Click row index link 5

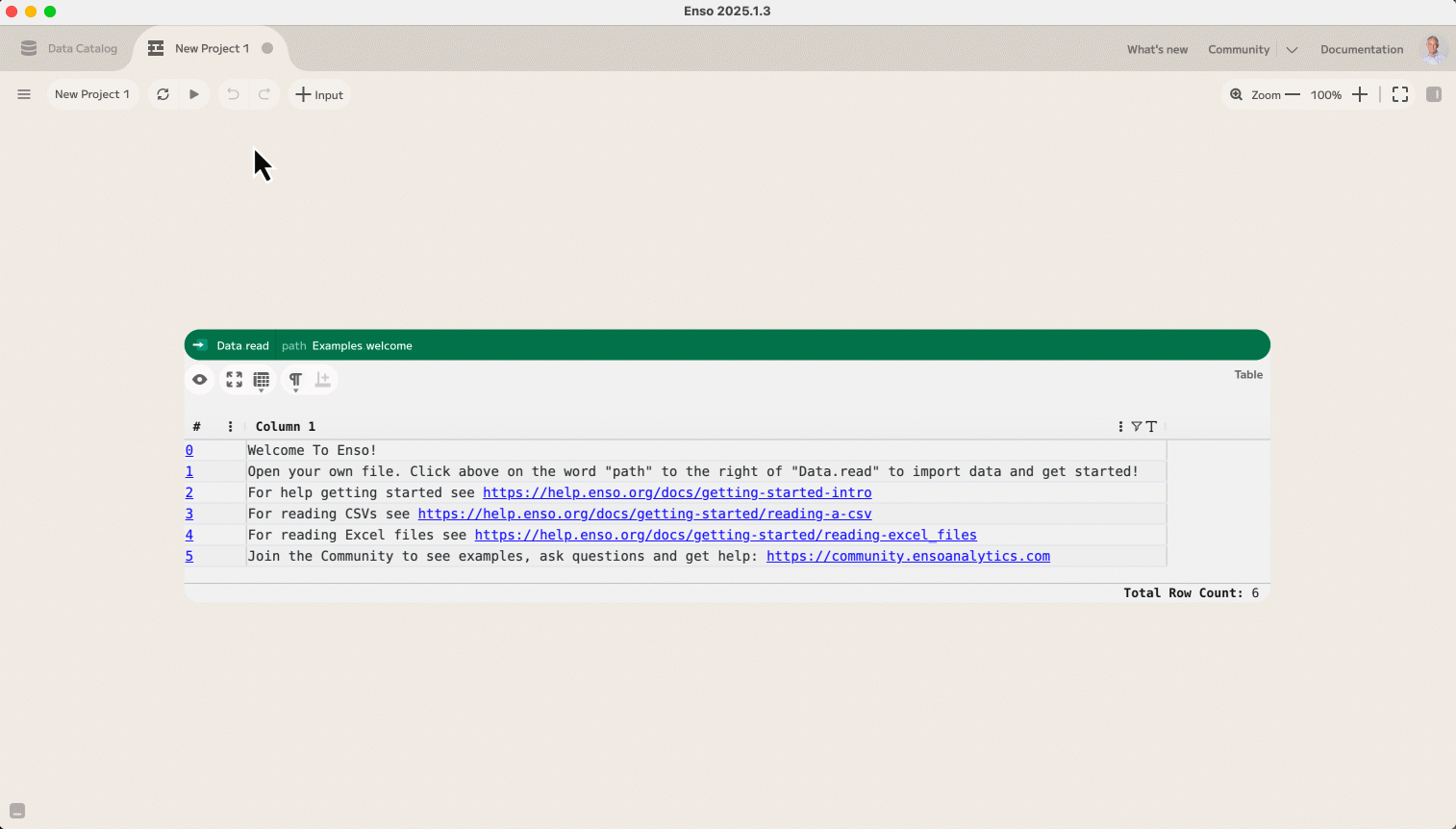[189, 556]
